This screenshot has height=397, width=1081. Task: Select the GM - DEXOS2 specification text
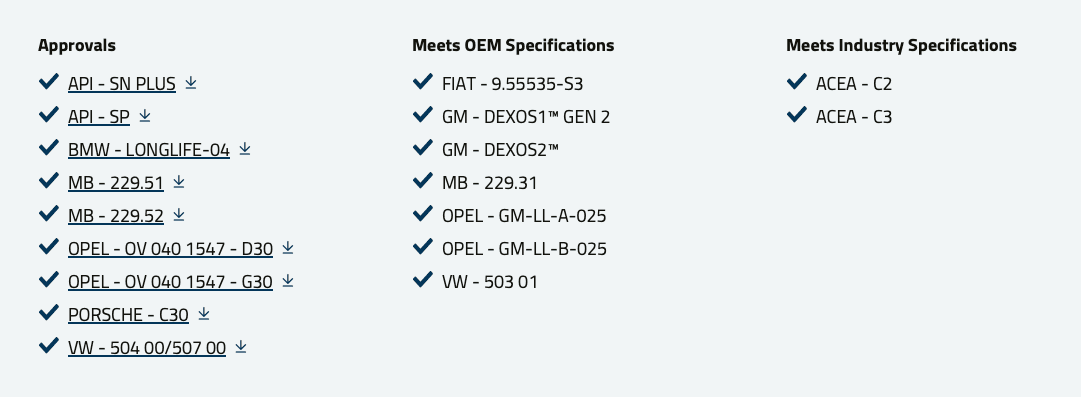click(x=501, y=150)
